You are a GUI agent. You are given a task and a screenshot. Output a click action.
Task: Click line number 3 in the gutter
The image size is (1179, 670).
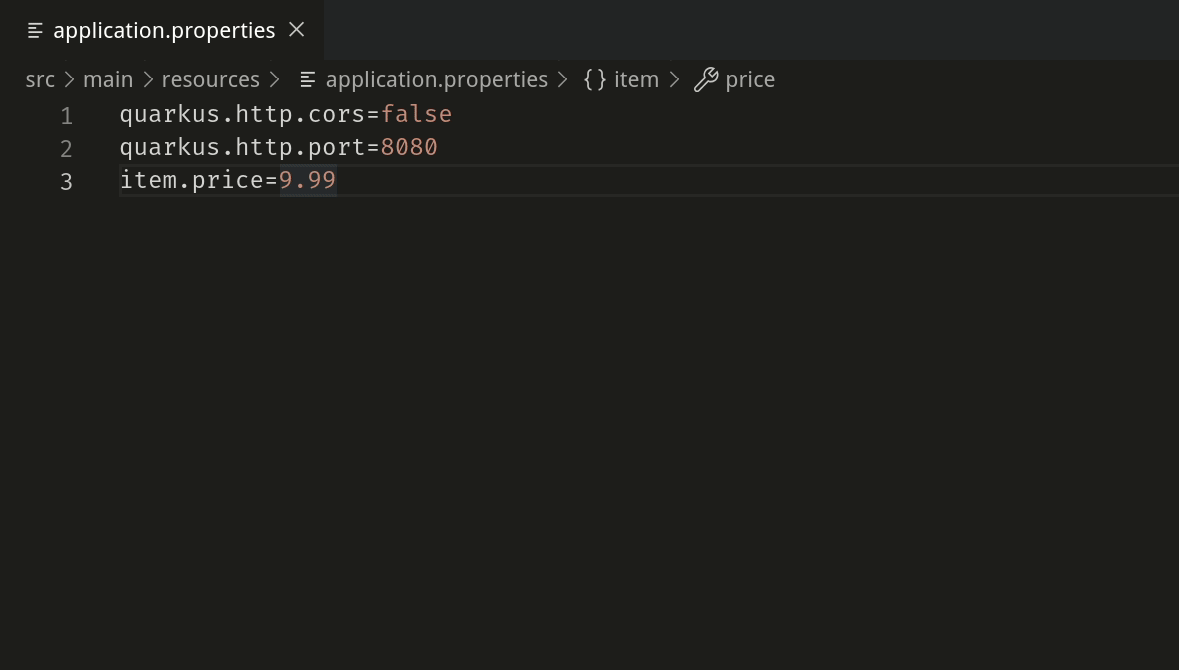coord(66,182)
